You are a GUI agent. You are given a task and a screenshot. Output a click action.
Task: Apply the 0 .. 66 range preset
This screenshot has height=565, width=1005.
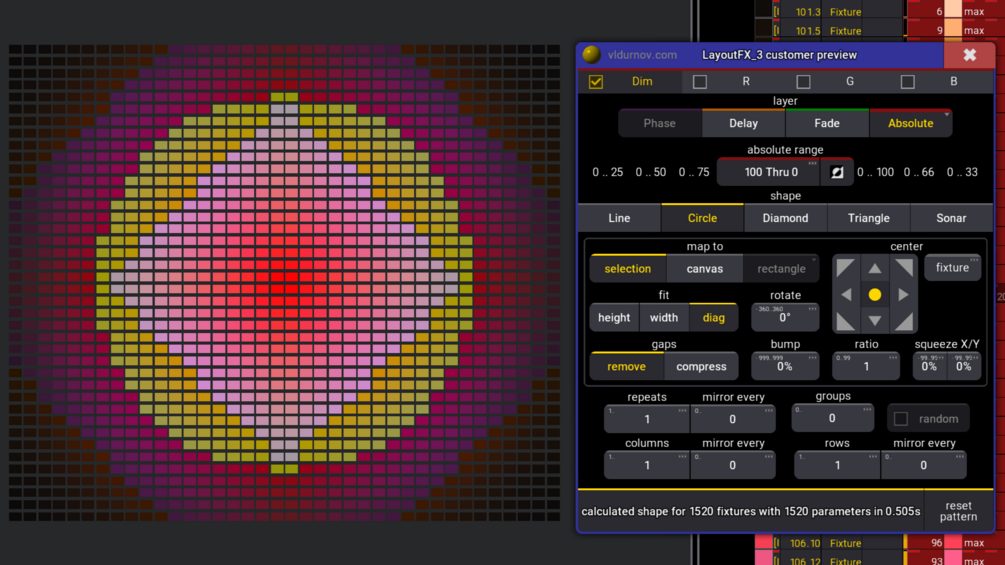918,172
